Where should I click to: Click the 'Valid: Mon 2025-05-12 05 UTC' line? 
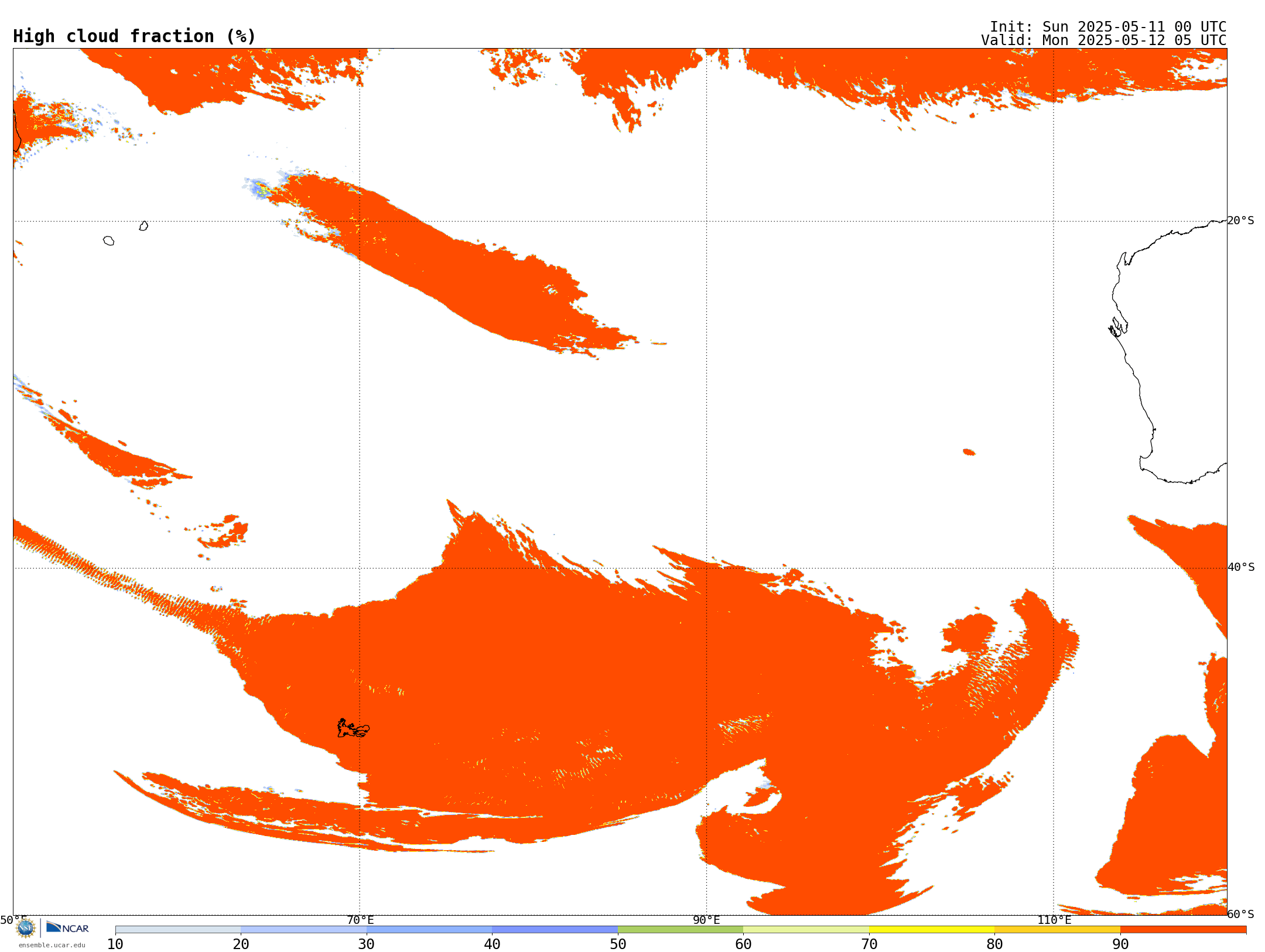pos(1104,40)
